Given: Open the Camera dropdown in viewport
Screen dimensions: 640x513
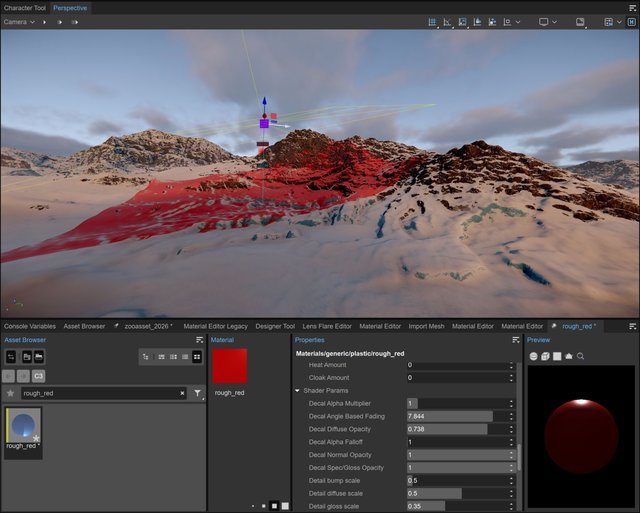Looking at the screenshot, I should click(20, 21).
